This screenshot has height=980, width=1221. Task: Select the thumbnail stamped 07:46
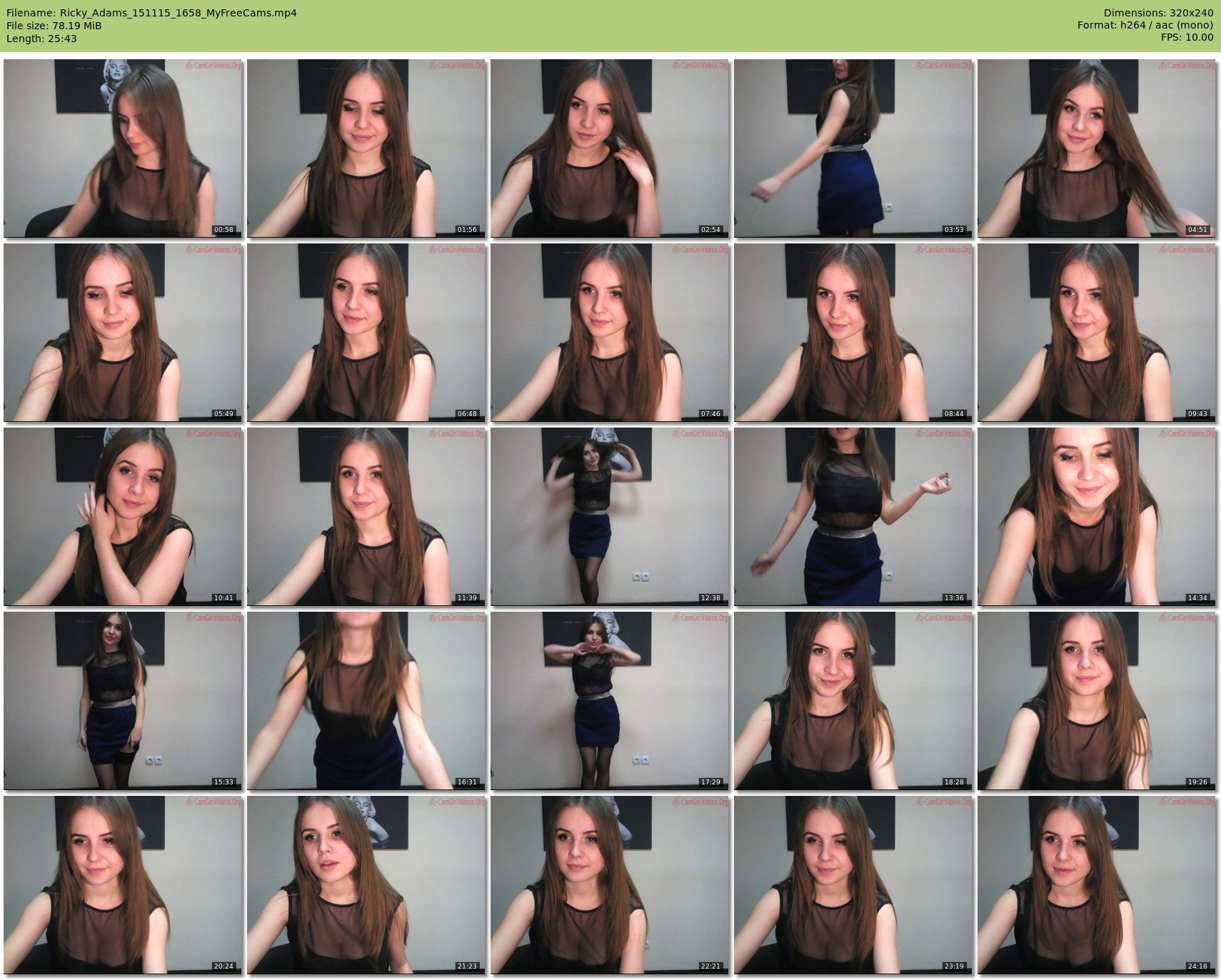coord(610,332)
